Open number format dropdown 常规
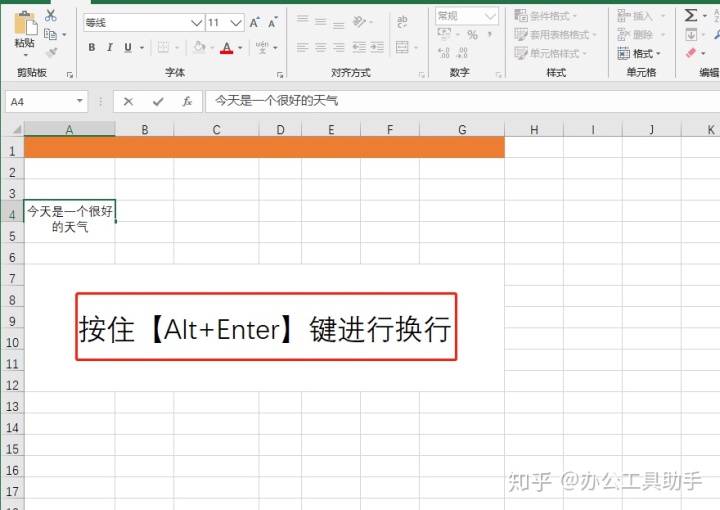The width and height of the screenshot is (720, 510). 490,17
